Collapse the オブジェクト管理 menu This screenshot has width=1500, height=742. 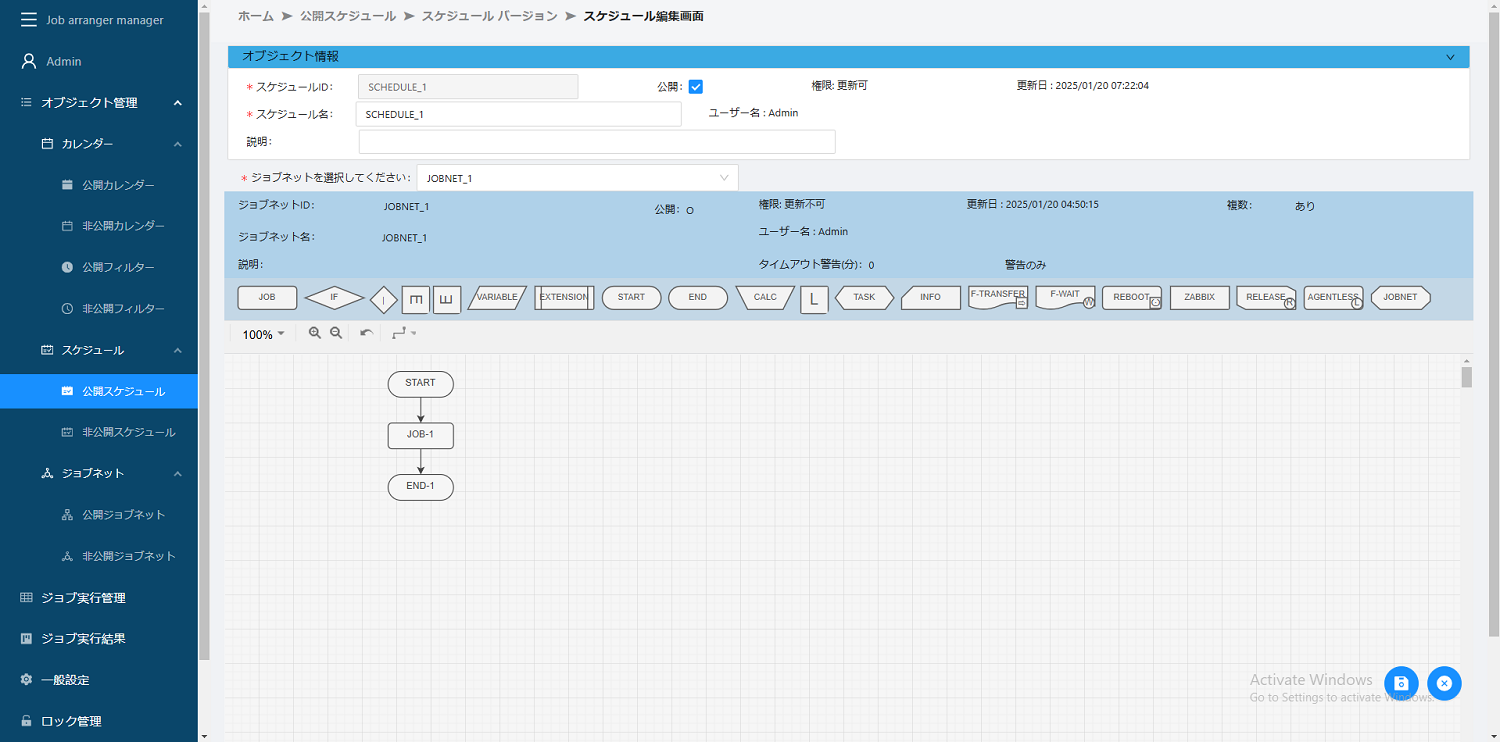[x=177, y=103]
